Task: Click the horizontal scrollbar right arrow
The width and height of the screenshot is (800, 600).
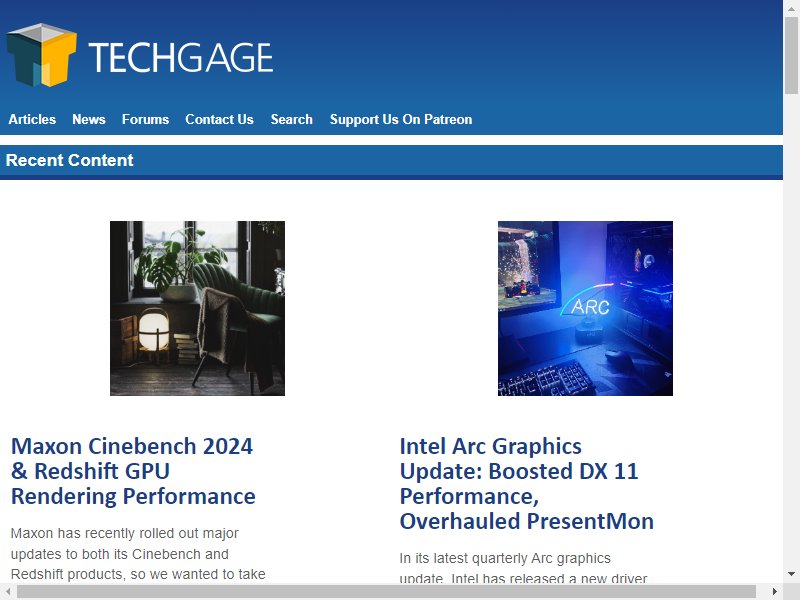Action: coord(775,591)
